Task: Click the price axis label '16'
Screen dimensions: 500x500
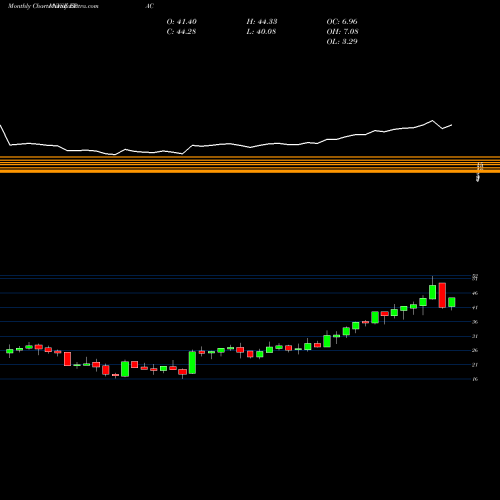Action: (475, 379)
